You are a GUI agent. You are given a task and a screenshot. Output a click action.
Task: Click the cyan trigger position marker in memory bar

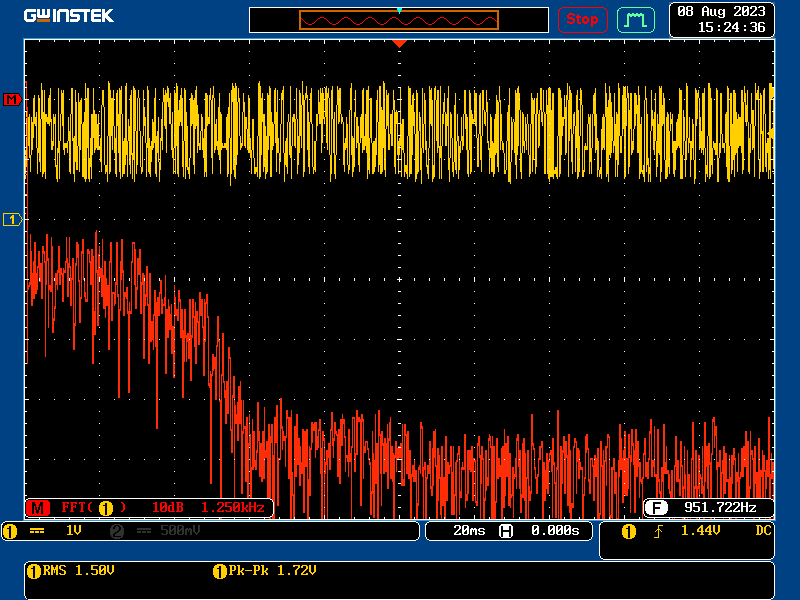[399, 10]
